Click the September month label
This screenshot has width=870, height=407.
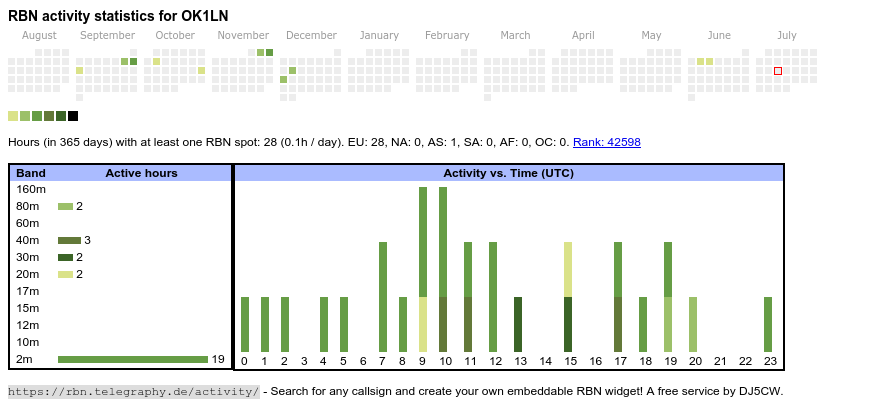107,35
